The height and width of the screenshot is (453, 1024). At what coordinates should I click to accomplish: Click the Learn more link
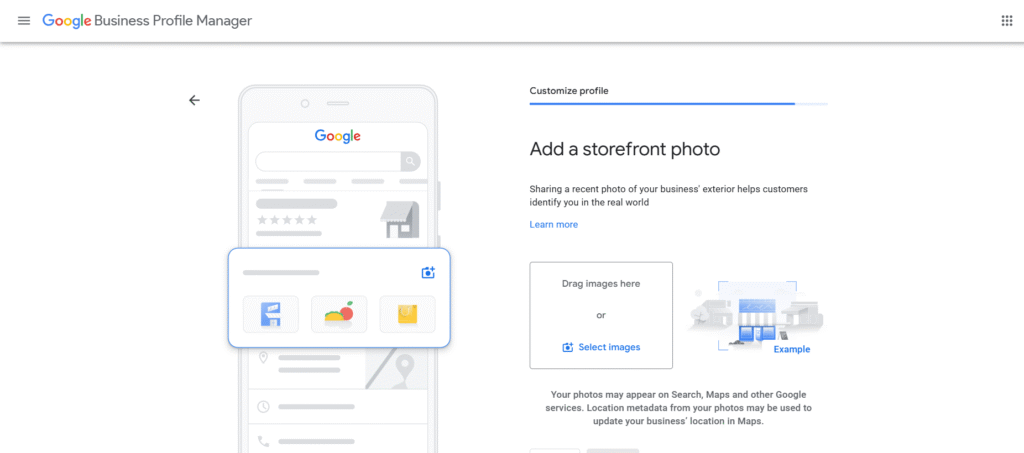tap(553, 225)
